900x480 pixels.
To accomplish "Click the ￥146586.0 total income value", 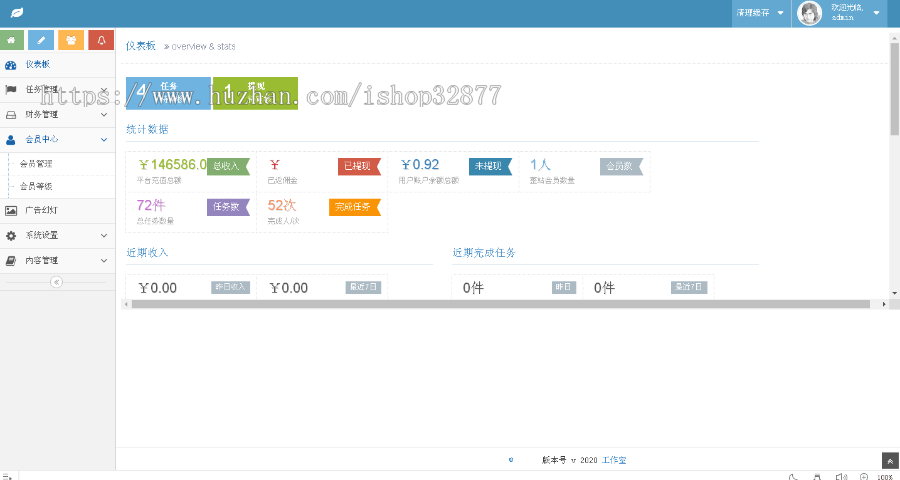I will point(173,165).
